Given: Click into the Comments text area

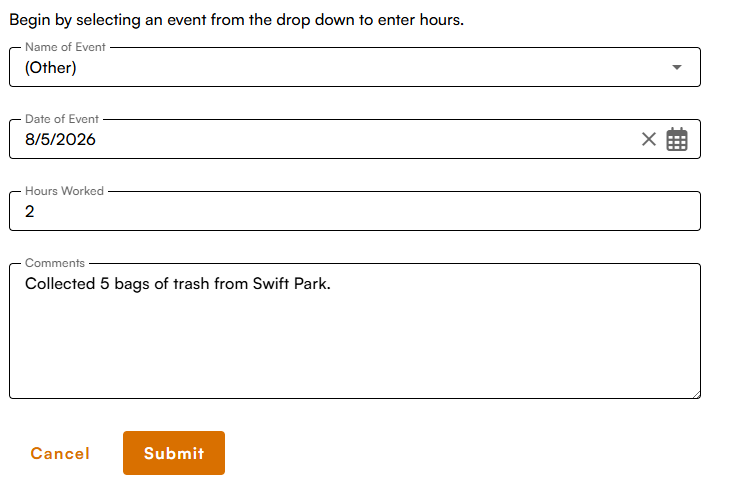Looking at the screenshot, I should point(355,331).
